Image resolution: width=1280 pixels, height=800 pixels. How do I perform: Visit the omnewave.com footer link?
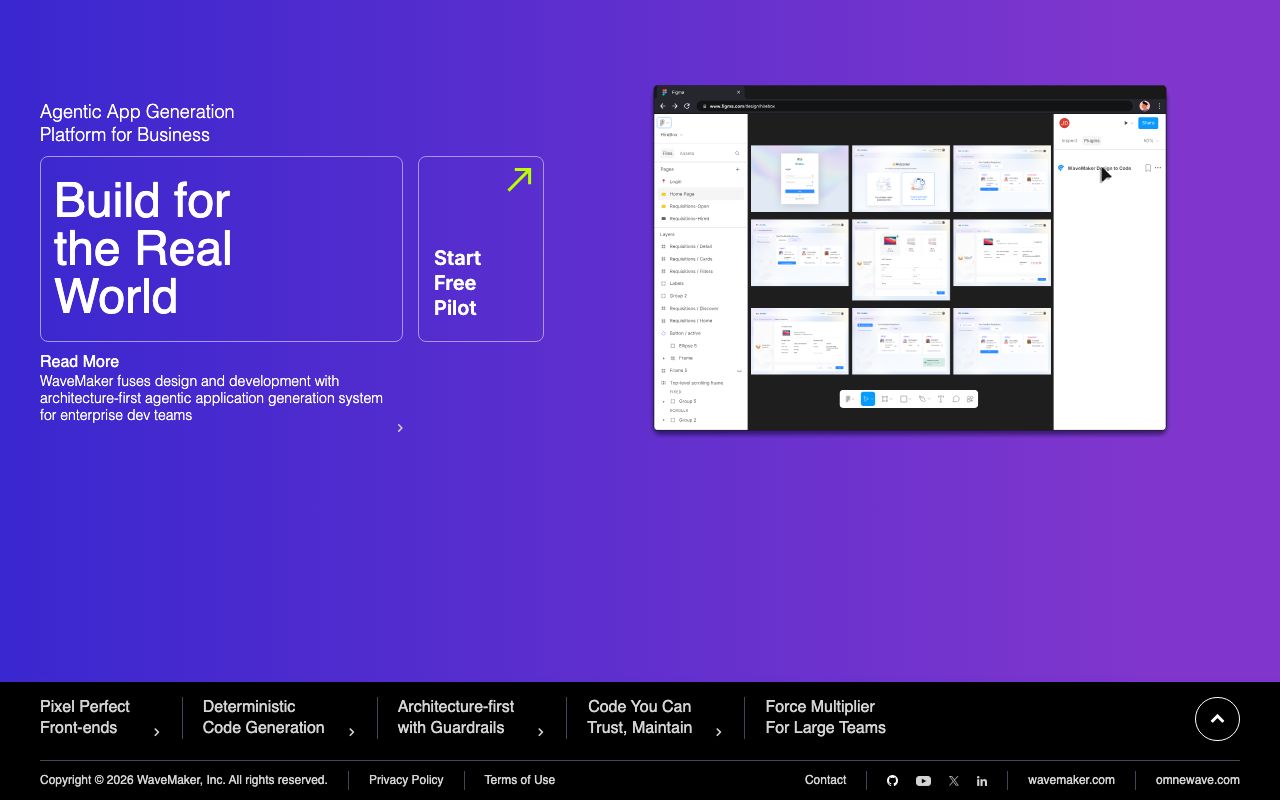click(x=1197, y=780)
